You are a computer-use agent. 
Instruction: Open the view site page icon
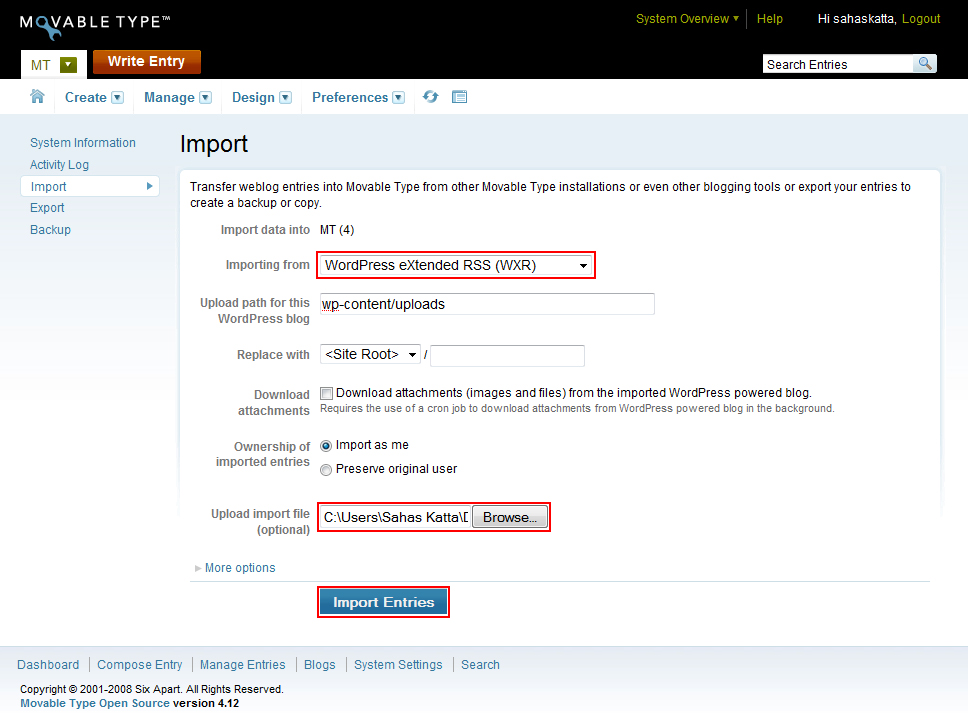point(459,96)
